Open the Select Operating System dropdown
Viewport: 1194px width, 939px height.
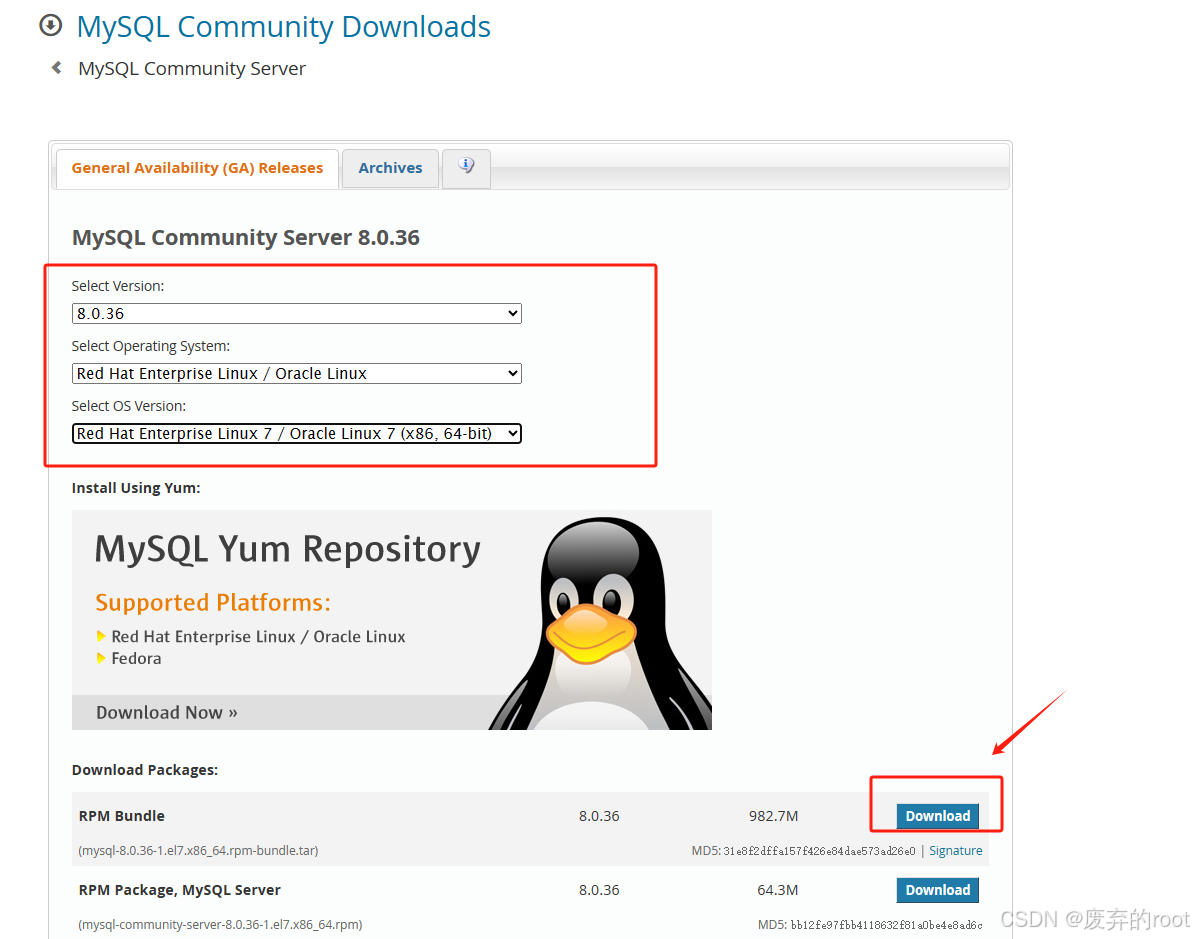click(x=296, y=373)
